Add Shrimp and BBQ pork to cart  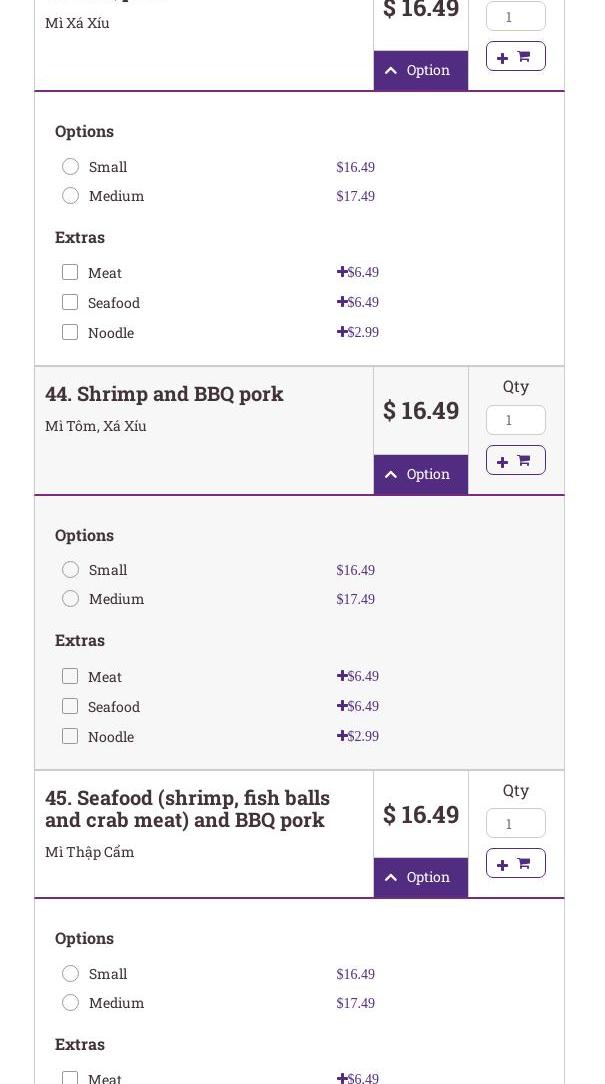click(515, 460)
